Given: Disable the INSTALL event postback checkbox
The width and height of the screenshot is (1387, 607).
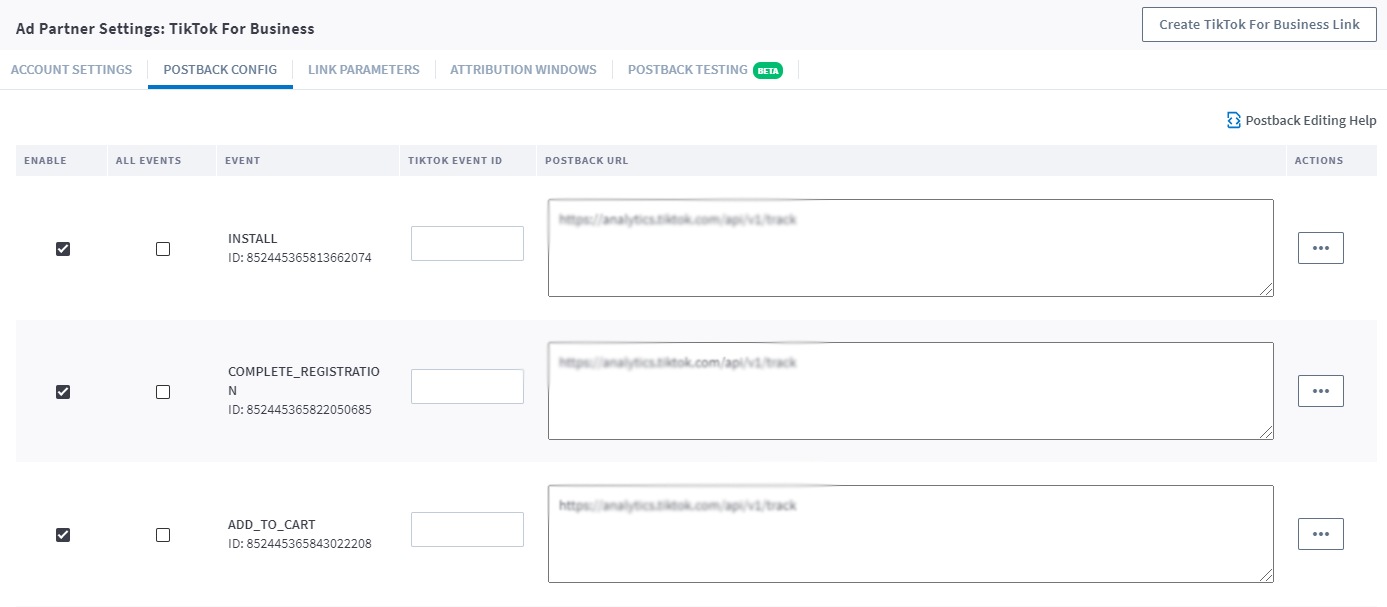Looking at the screenshot, I should 63,249.
